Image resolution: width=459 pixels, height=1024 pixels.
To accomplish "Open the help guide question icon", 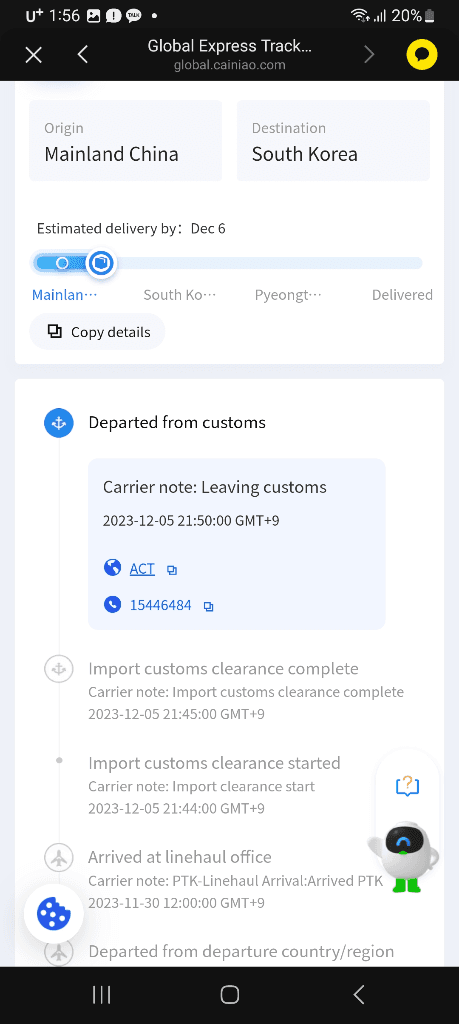I will pos(407,785).
